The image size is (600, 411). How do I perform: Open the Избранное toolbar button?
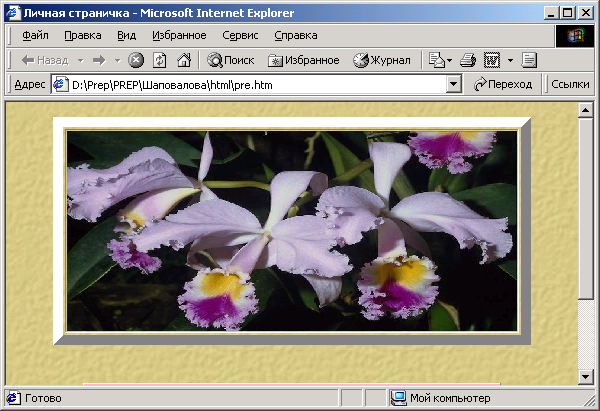point(303,60)
